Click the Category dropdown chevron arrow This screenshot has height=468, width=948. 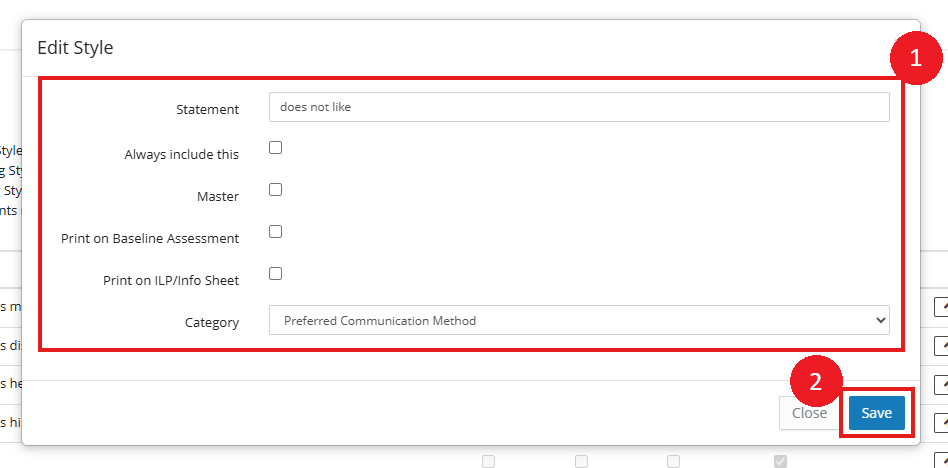point(880,320)
